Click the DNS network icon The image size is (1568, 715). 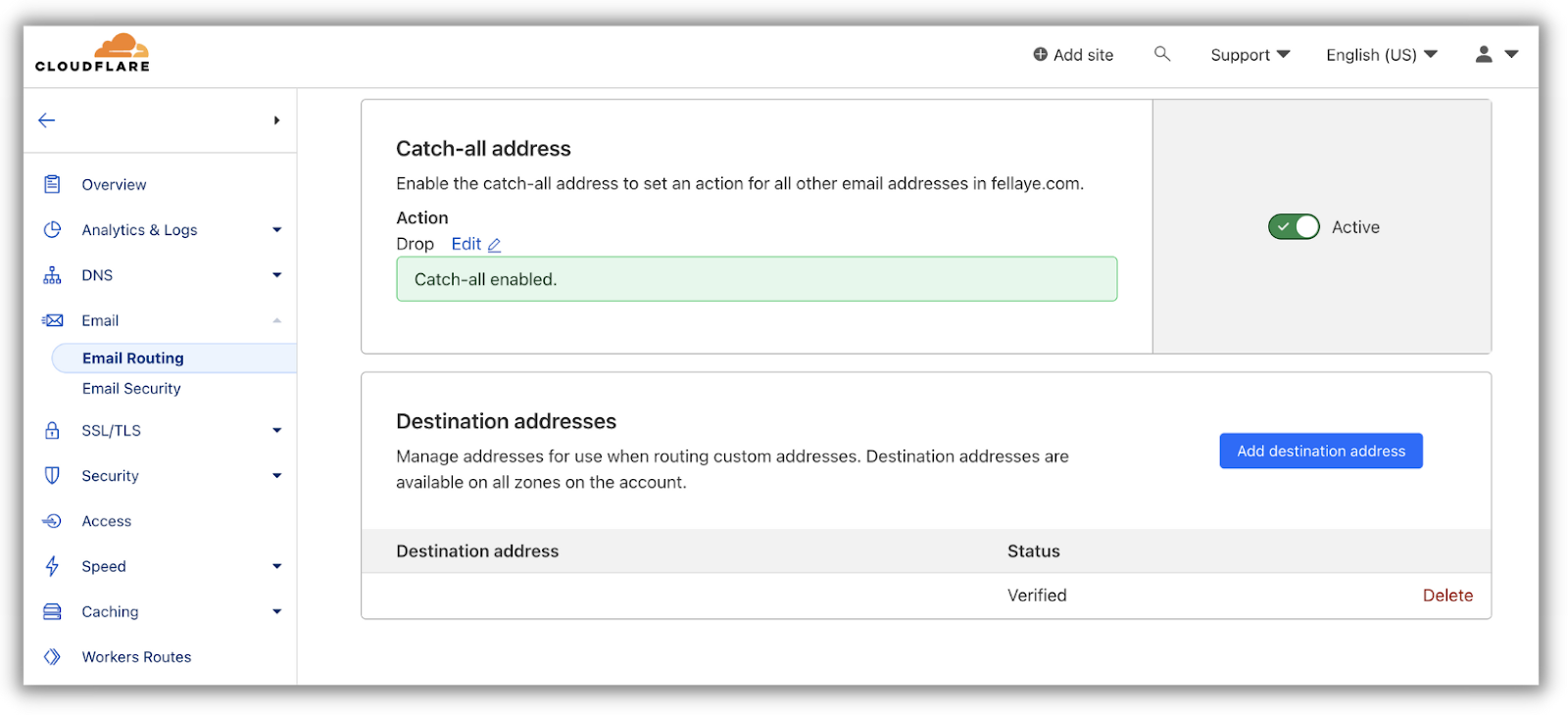coord(53,275)
